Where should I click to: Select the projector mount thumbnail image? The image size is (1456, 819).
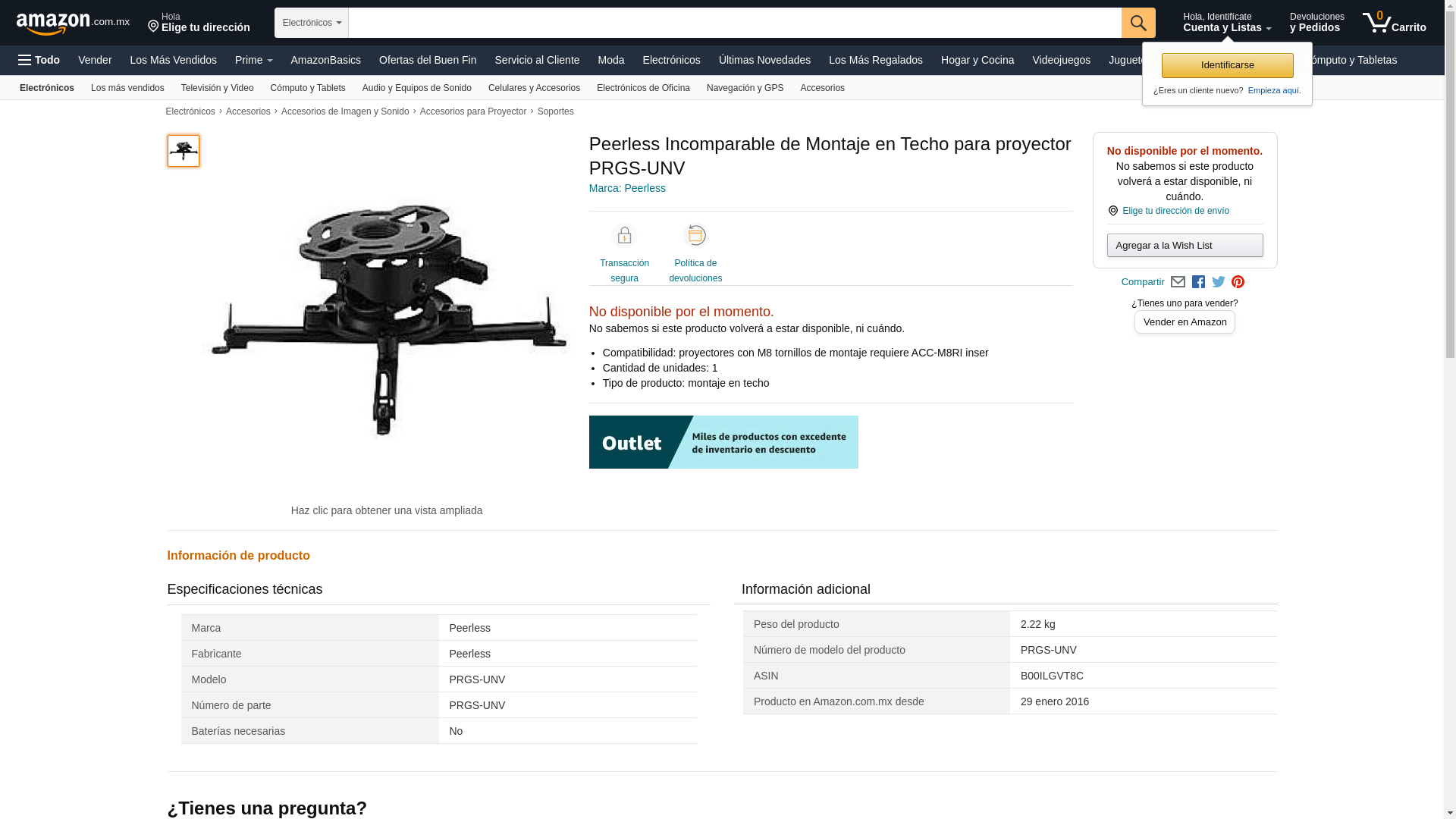[184, 151]
